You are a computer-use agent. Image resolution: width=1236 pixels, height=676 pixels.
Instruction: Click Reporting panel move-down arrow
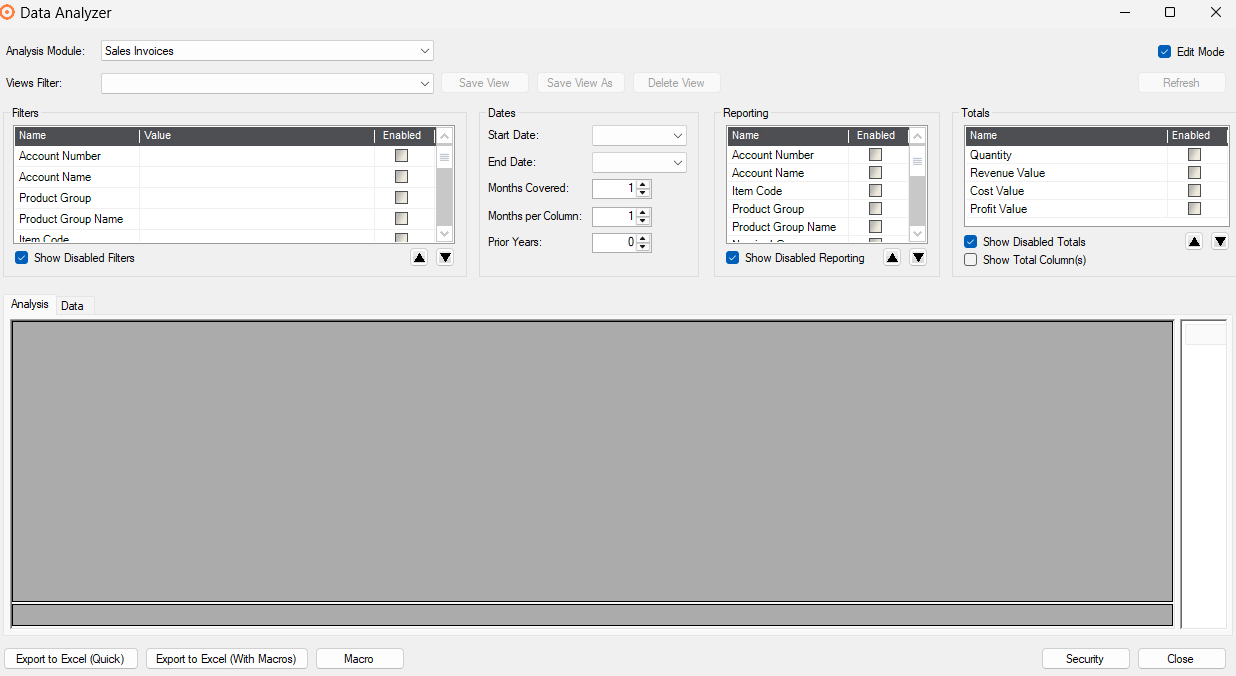coord(918,258)
